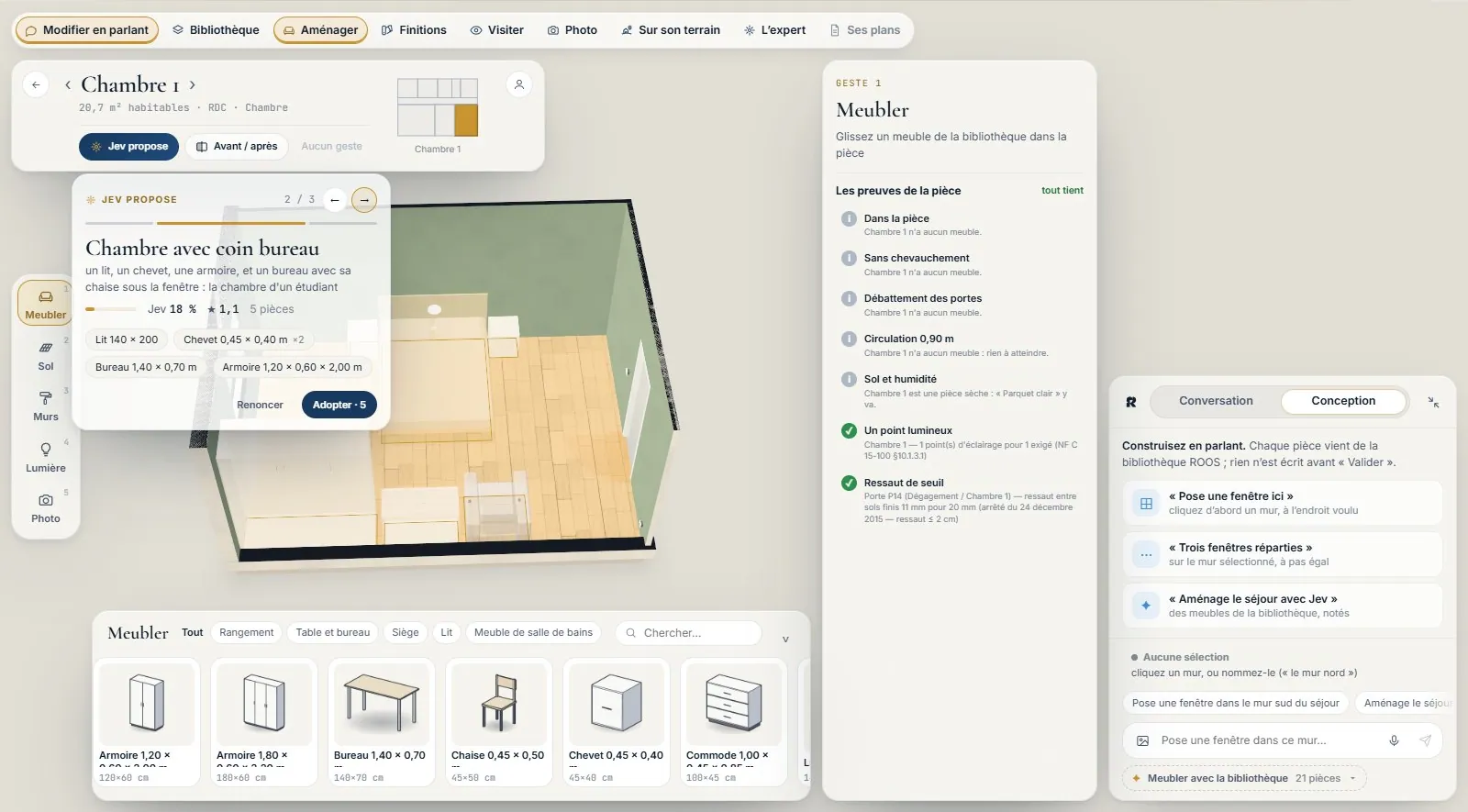Switch to Conversation mode
The height and width of the screenshot is (812, 1468).
click(1216, 401)
